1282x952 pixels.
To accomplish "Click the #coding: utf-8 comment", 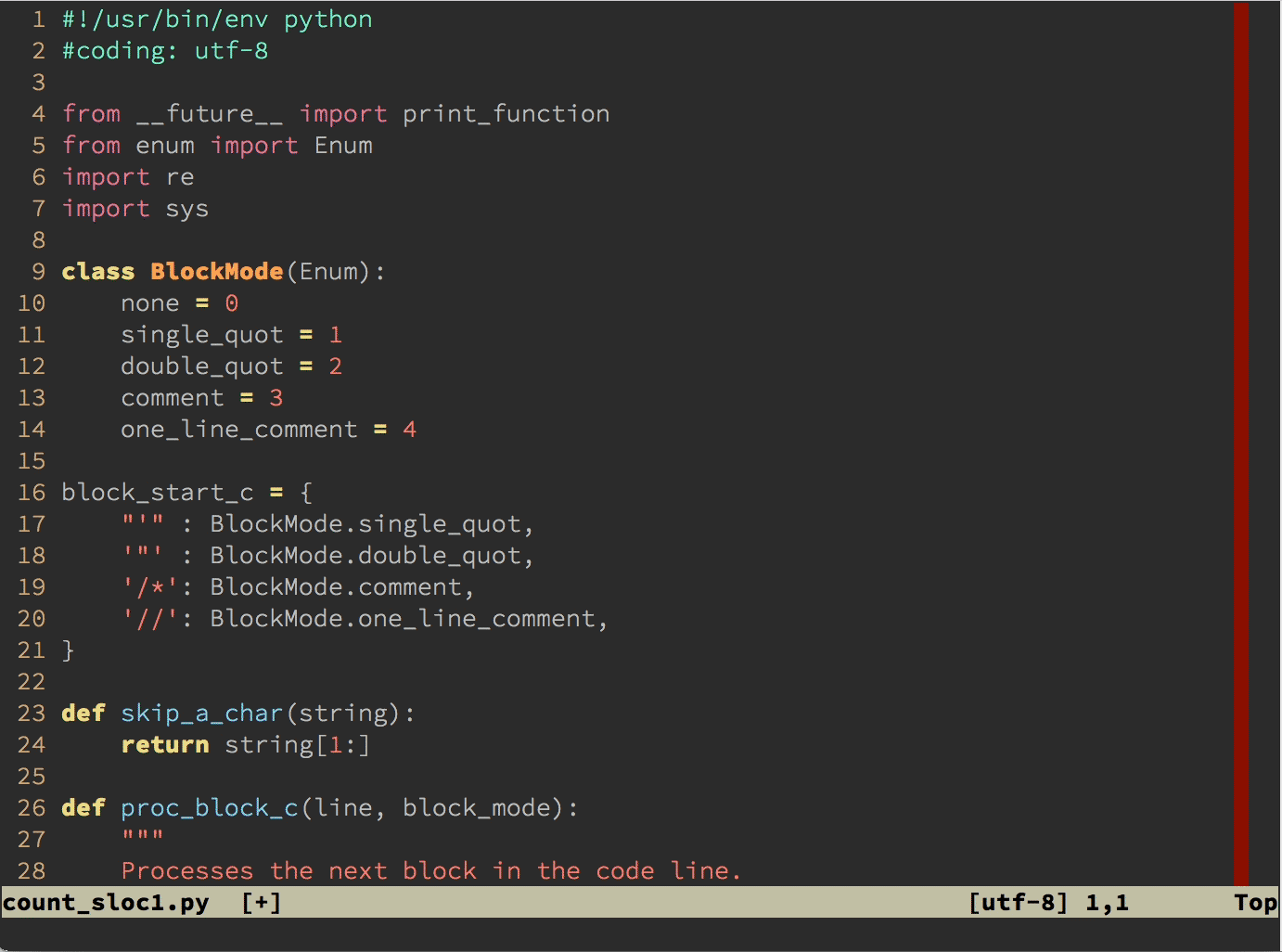I will click(x=163, y=51).
